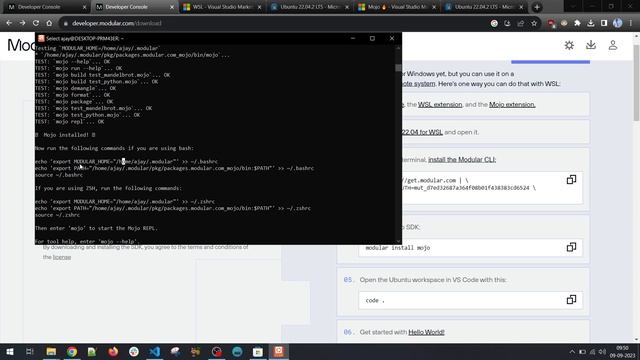Go to the browser home page
Image resolution: width=640 pixels, height=360 pixels.
tap(49, 23)
